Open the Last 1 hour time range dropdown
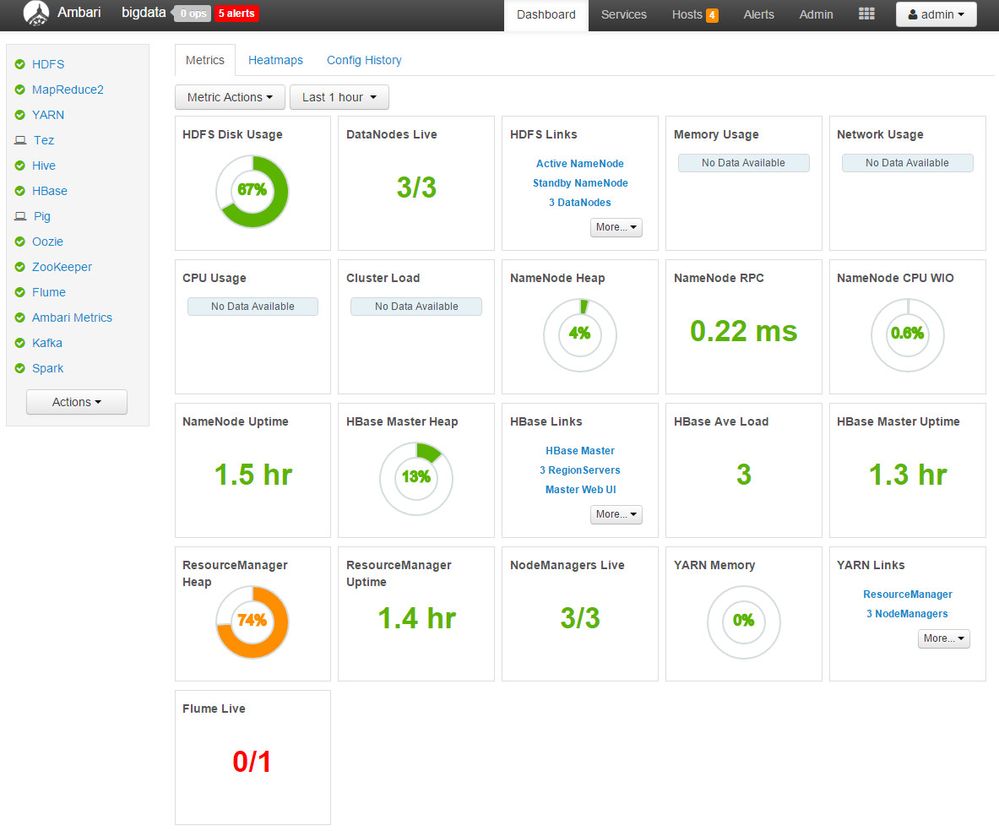Screen dimensions: 999x831 pyautogui.click(x=339, y=98)
